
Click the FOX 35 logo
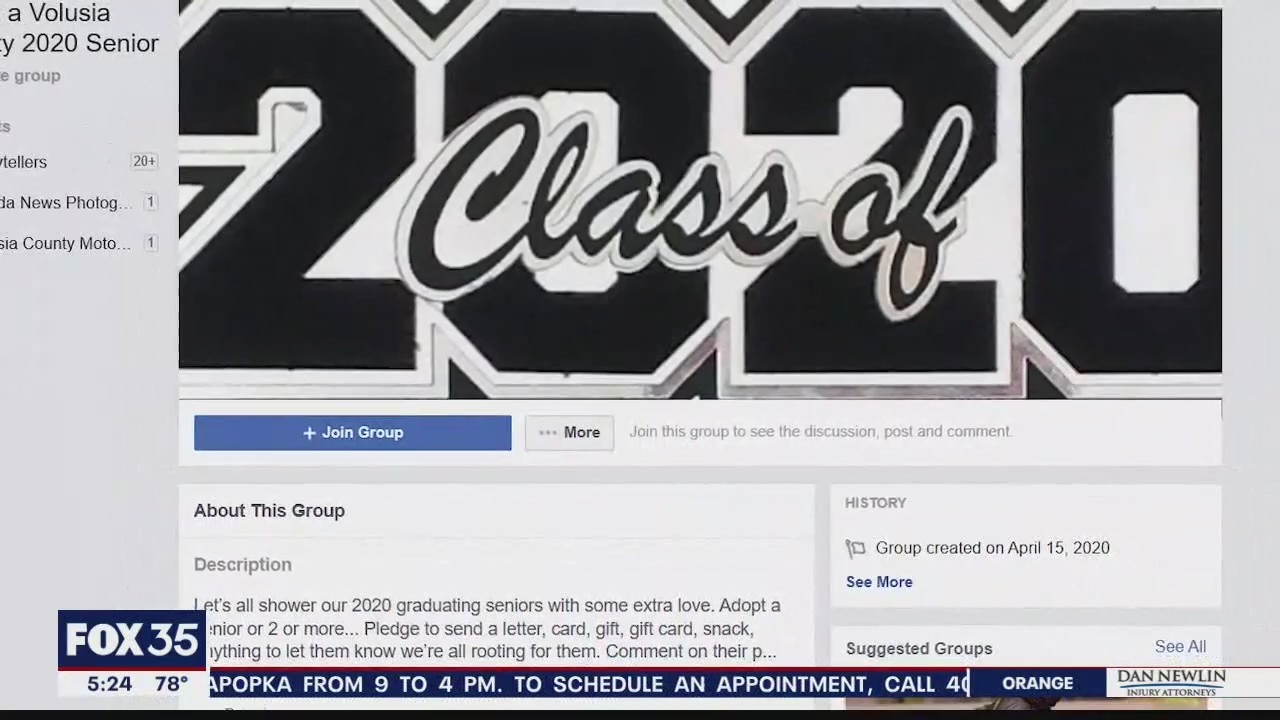(132, 640)
